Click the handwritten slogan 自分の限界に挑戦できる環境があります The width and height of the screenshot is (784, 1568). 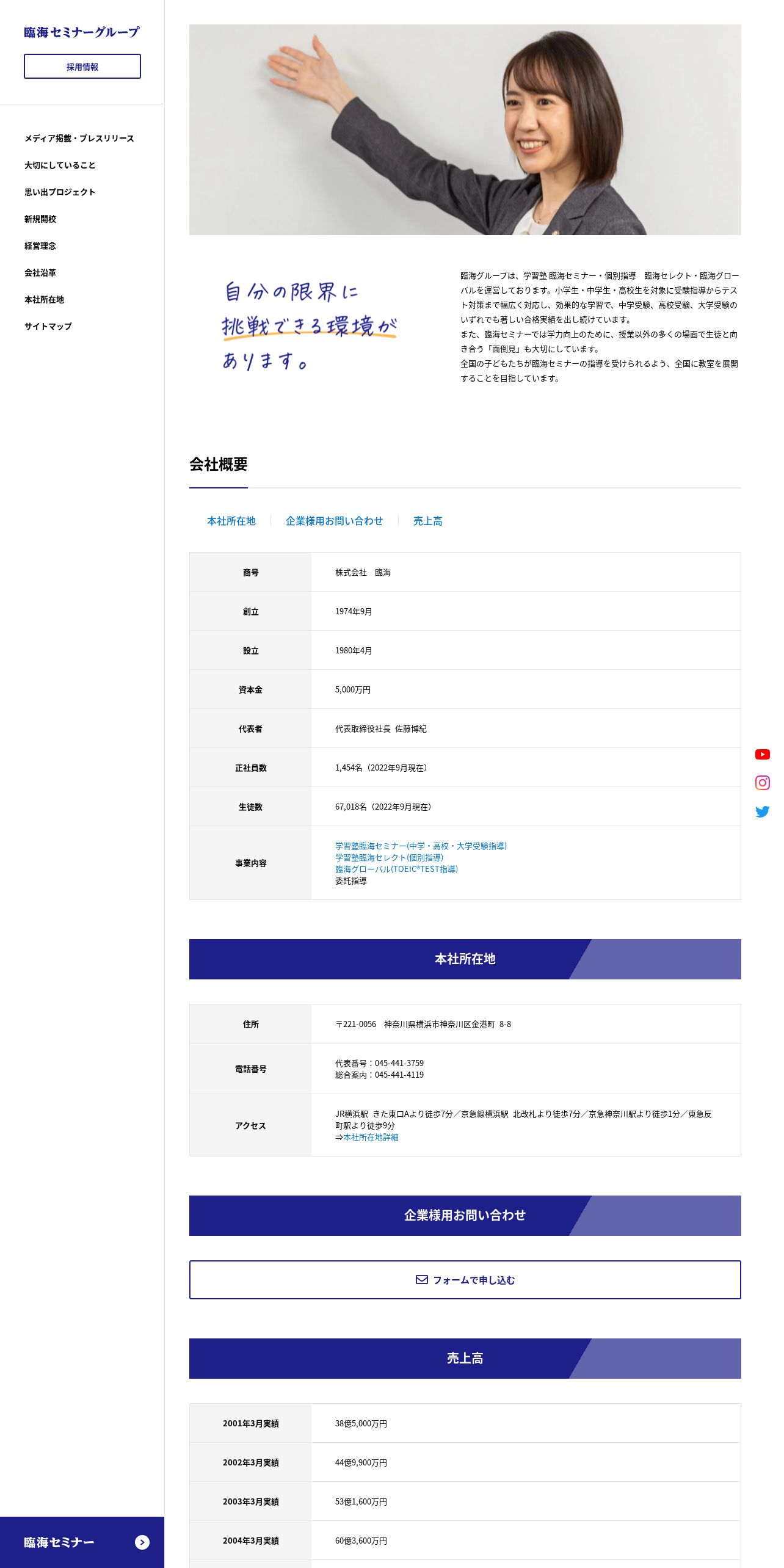[x=309, y=326]
